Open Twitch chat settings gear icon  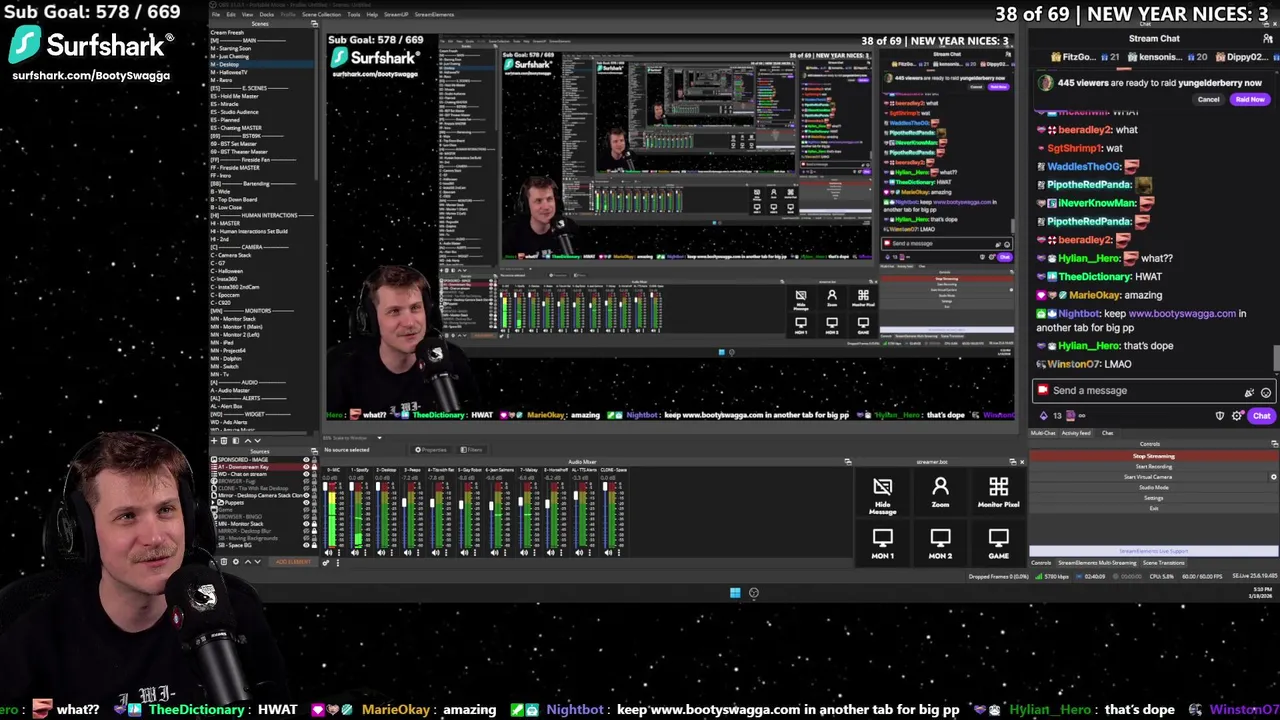pyautogui.click(x=1237, y=416)
